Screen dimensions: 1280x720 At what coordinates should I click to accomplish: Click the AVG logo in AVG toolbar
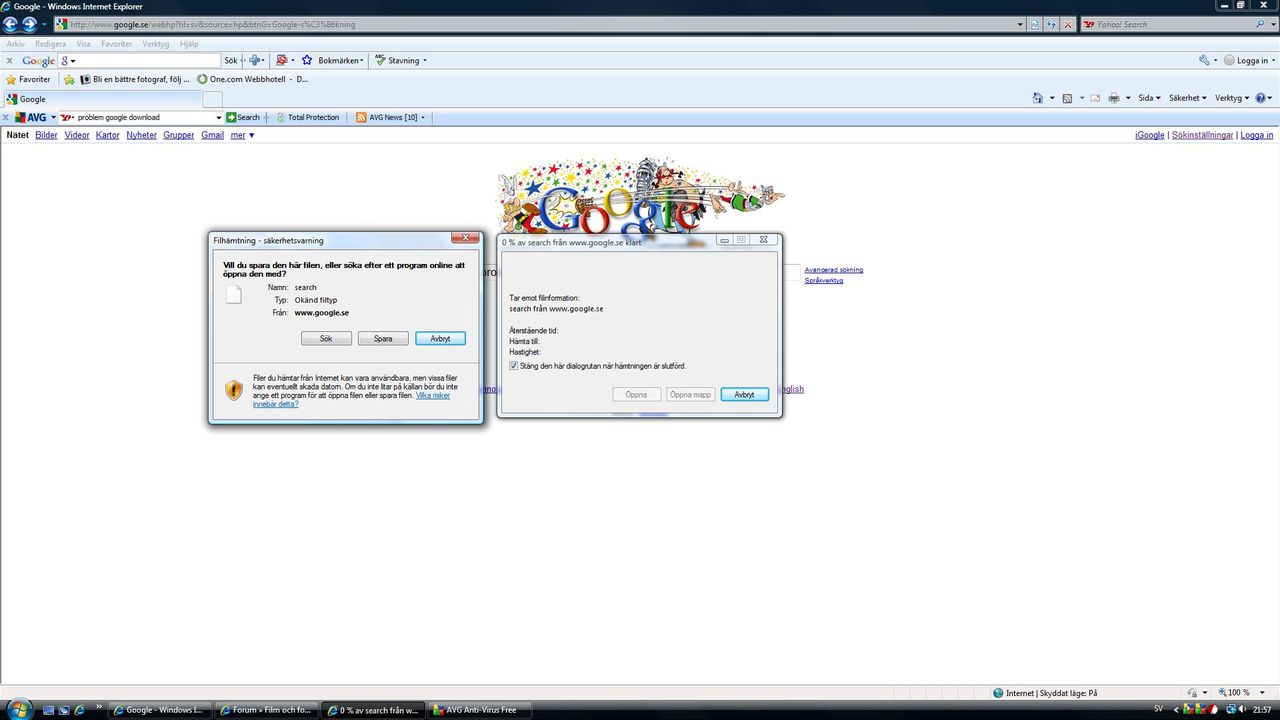click(x=30, y=117)
